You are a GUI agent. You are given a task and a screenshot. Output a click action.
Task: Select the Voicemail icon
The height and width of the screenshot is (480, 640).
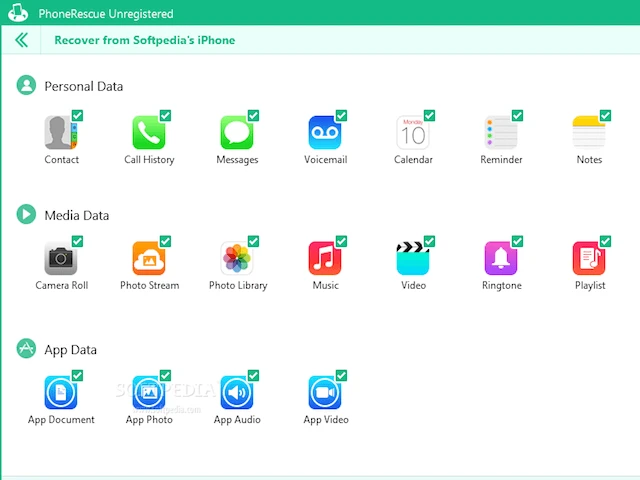[x=325, y=132]
